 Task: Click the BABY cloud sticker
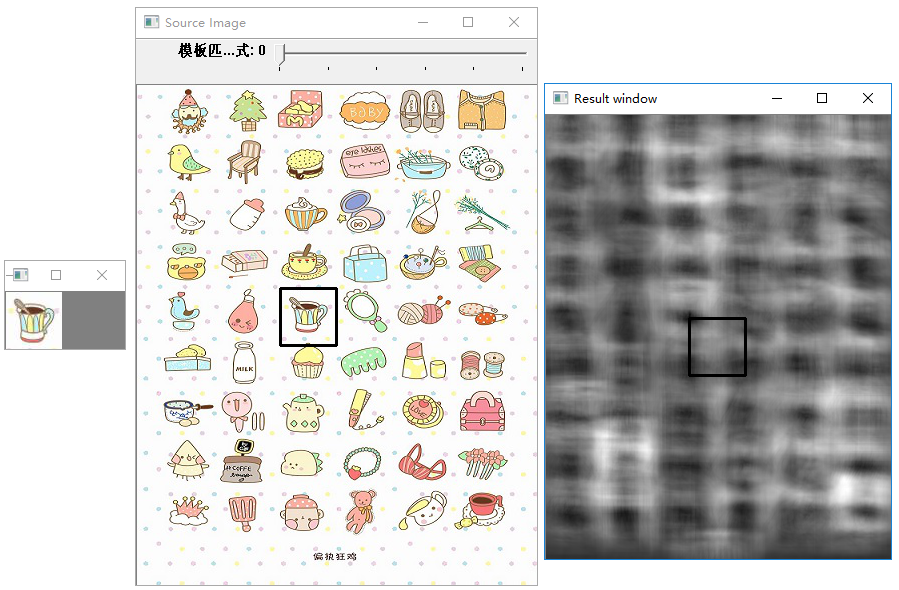(365, 111)
